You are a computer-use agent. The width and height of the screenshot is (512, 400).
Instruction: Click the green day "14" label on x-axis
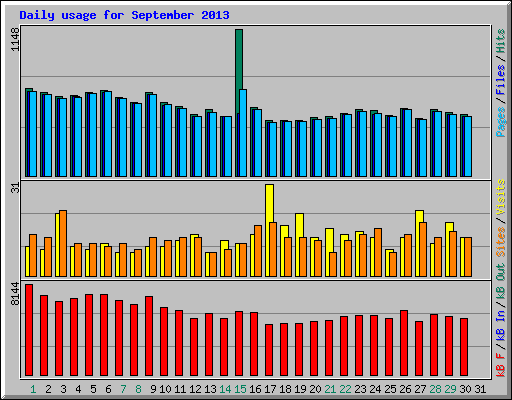[x=225, y=389]
